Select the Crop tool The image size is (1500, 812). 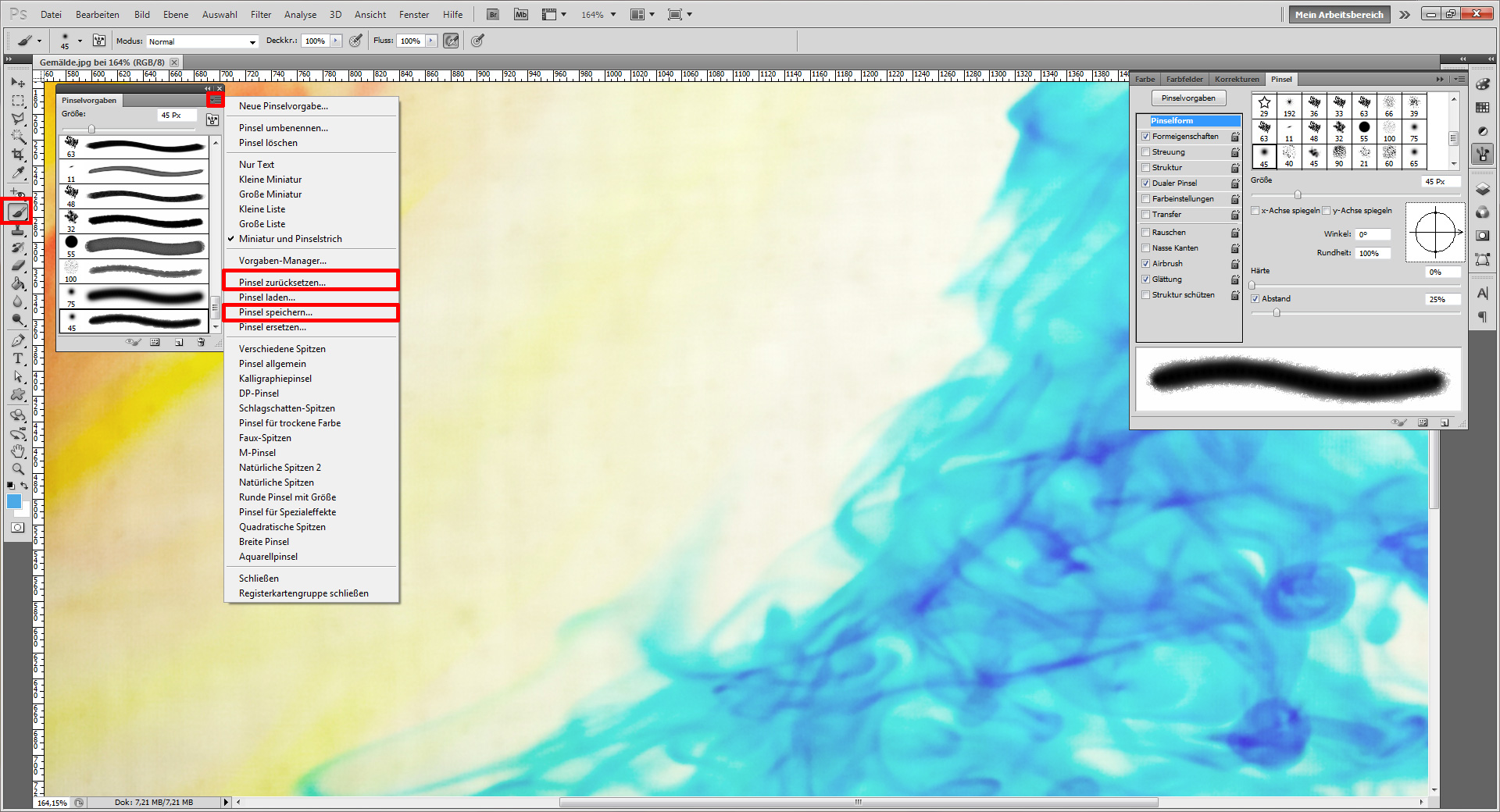click(x=17, y=153)
